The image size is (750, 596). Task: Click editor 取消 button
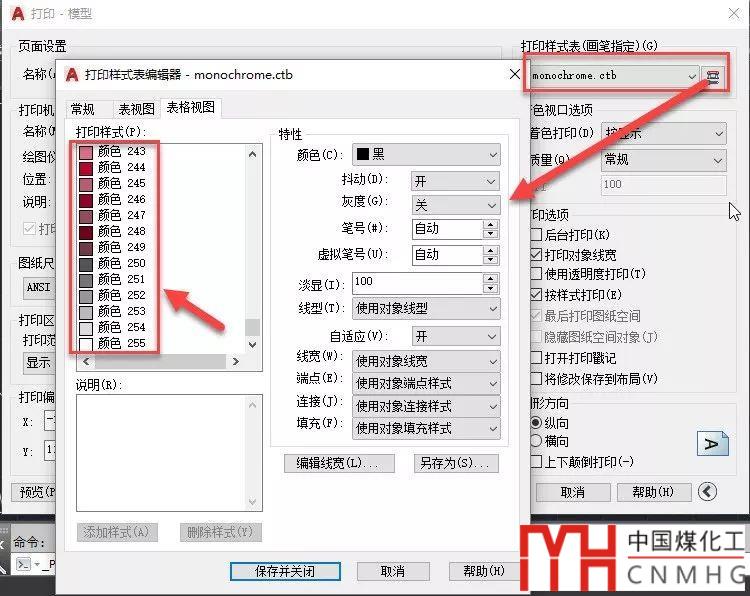393,571
